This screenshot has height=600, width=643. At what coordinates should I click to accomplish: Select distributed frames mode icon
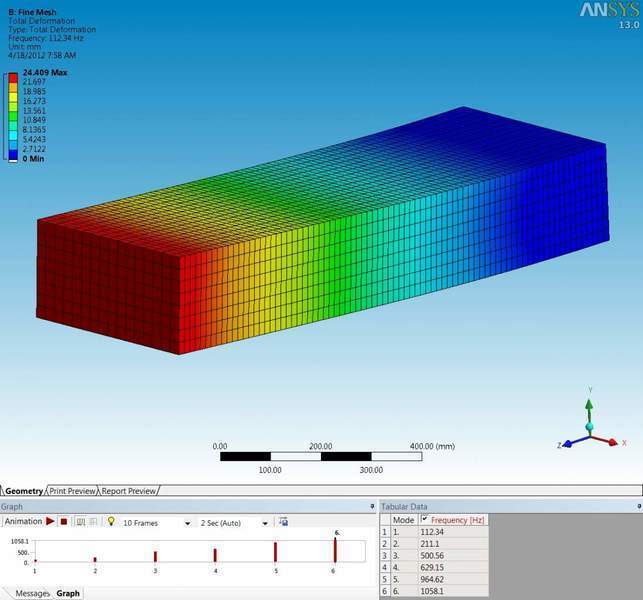point(81,522)
